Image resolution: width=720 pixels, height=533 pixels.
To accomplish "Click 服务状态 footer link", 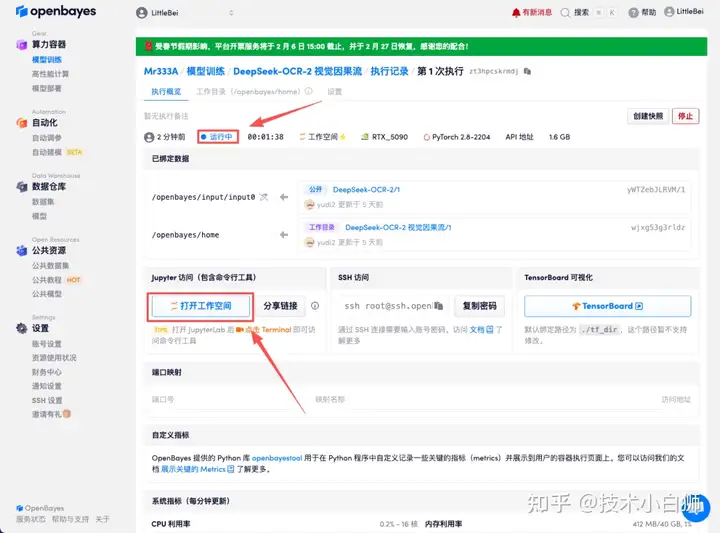I will click(x=31, y=519).
